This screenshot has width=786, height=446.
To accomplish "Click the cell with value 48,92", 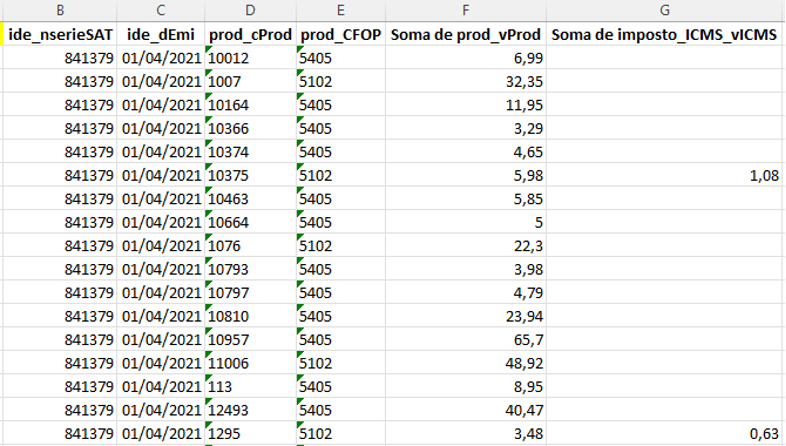I will (x=466, y=363).
